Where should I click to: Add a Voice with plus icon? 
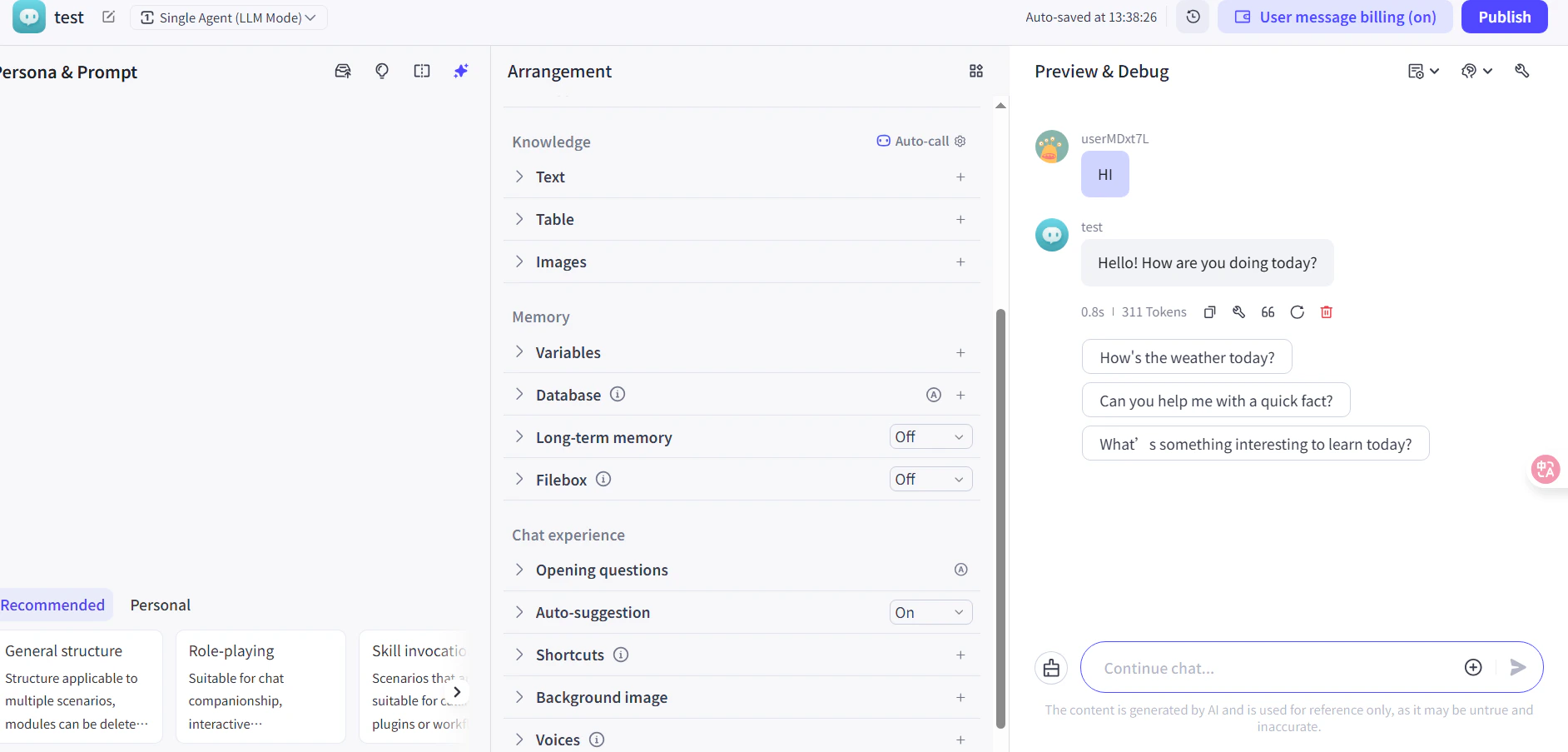click(x=960, y=740)
